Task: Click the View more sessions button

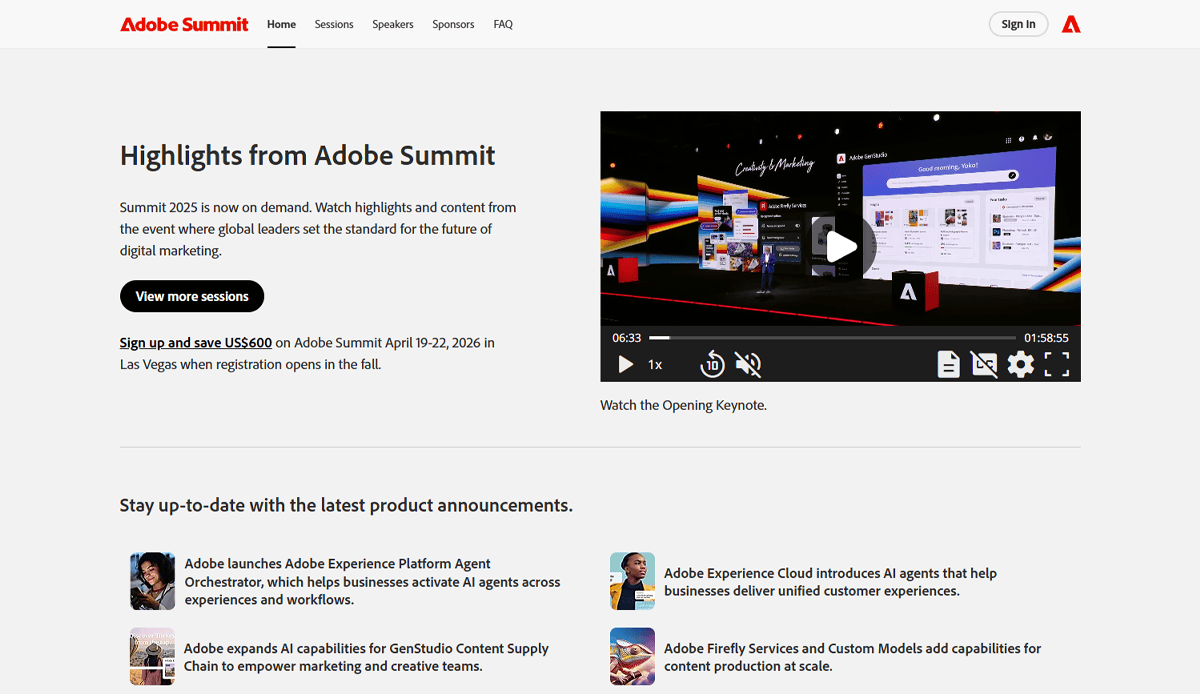Action: pos(191,296)
